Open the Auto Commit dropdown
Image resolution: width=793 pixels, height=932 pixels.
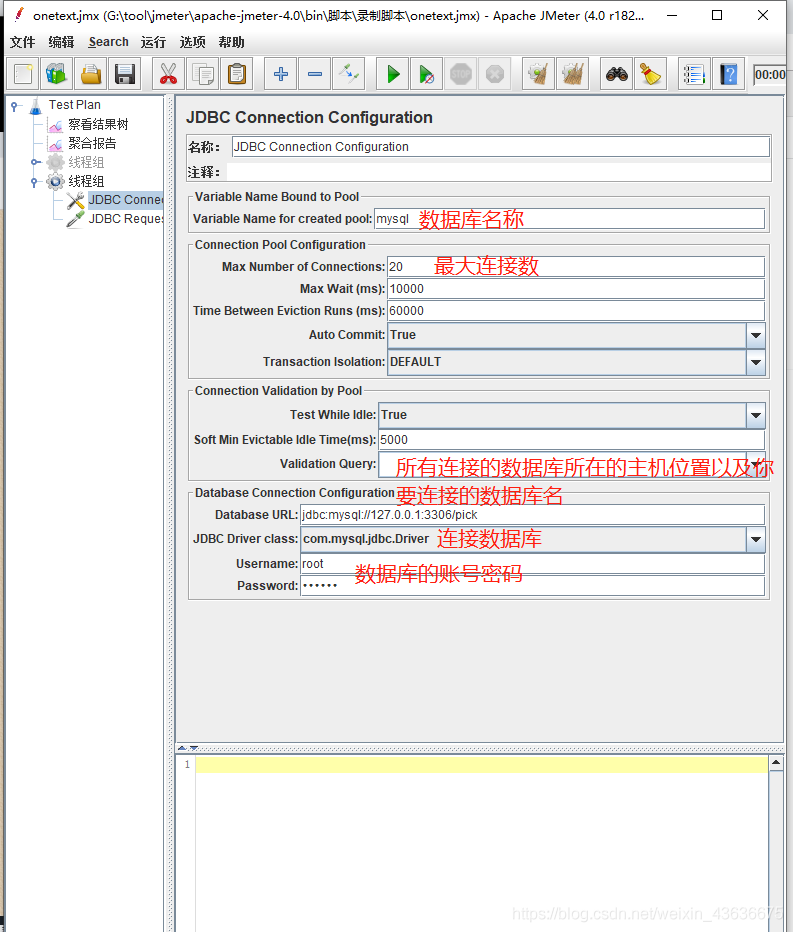[x=756, y=335]
